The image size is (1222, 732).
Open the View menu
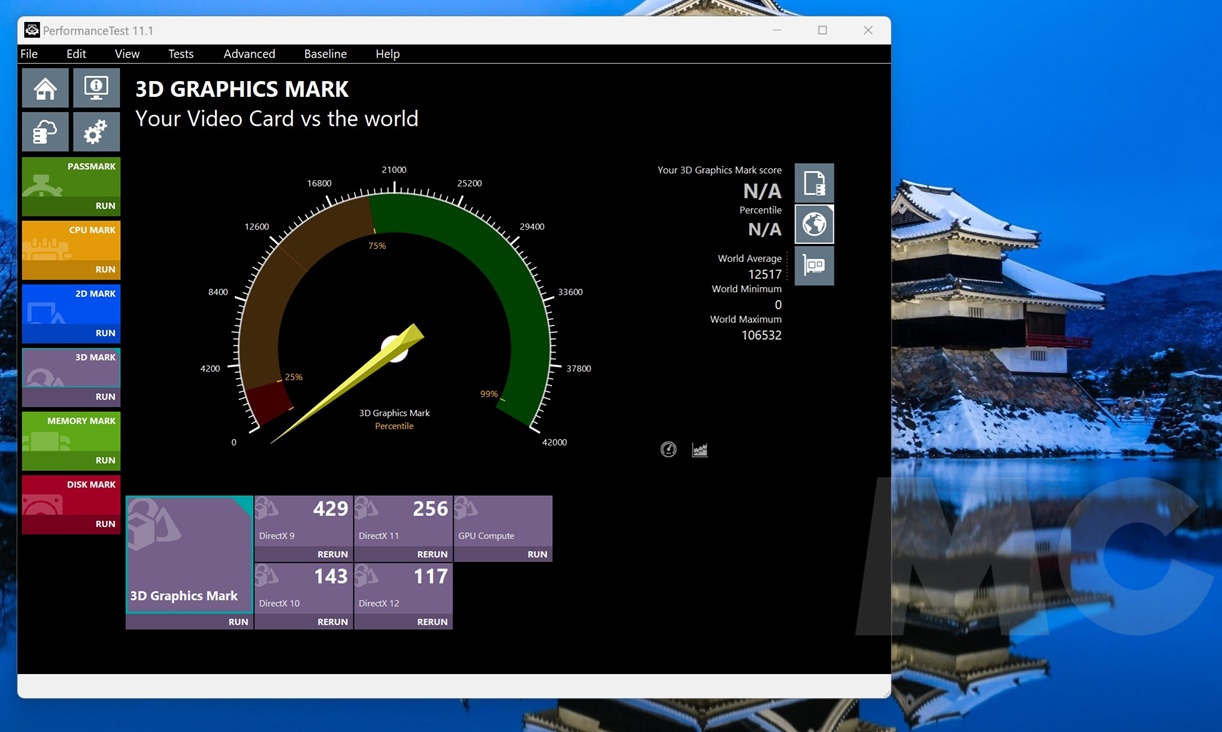pyautogui.click(x=127, y=54)
